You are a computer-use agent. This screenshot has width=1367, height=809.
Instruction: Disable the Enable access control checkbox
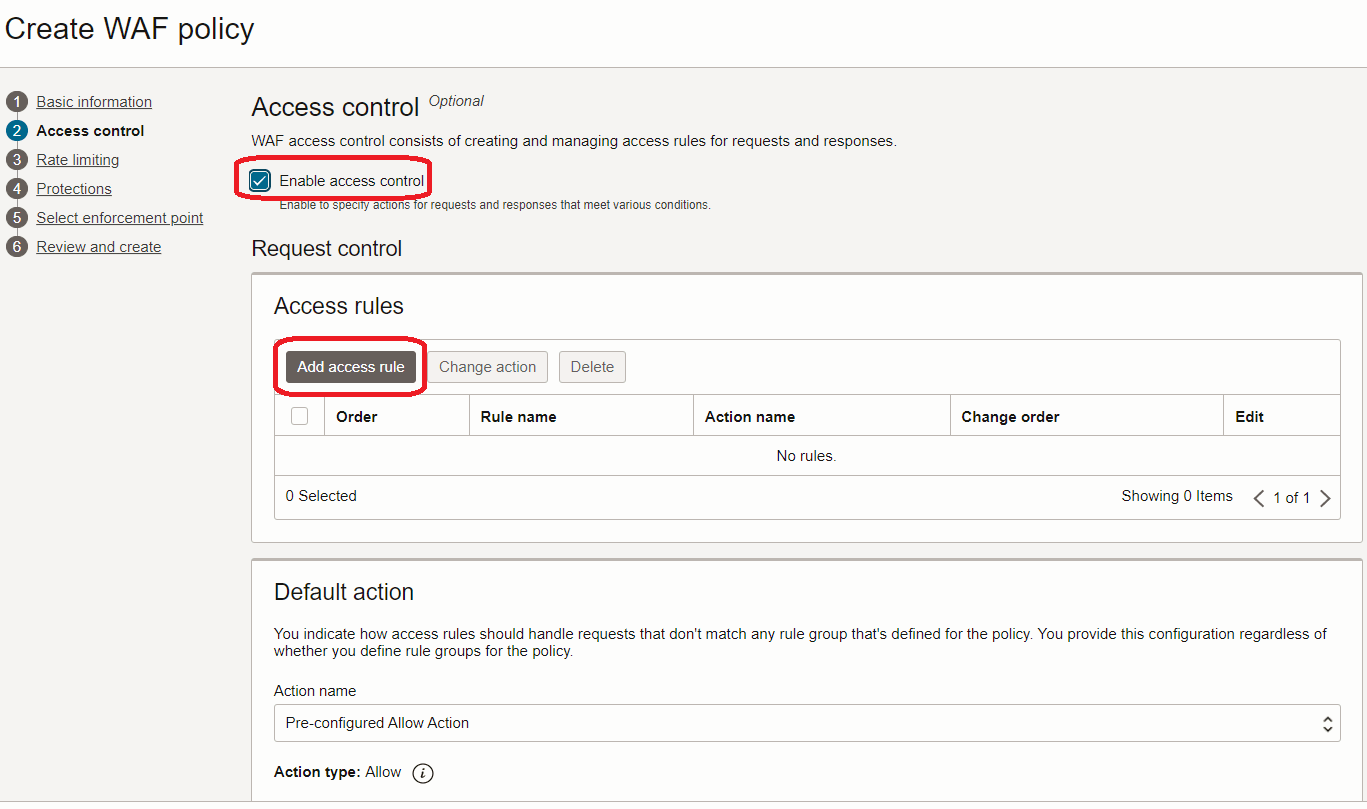tap(259, 180)
